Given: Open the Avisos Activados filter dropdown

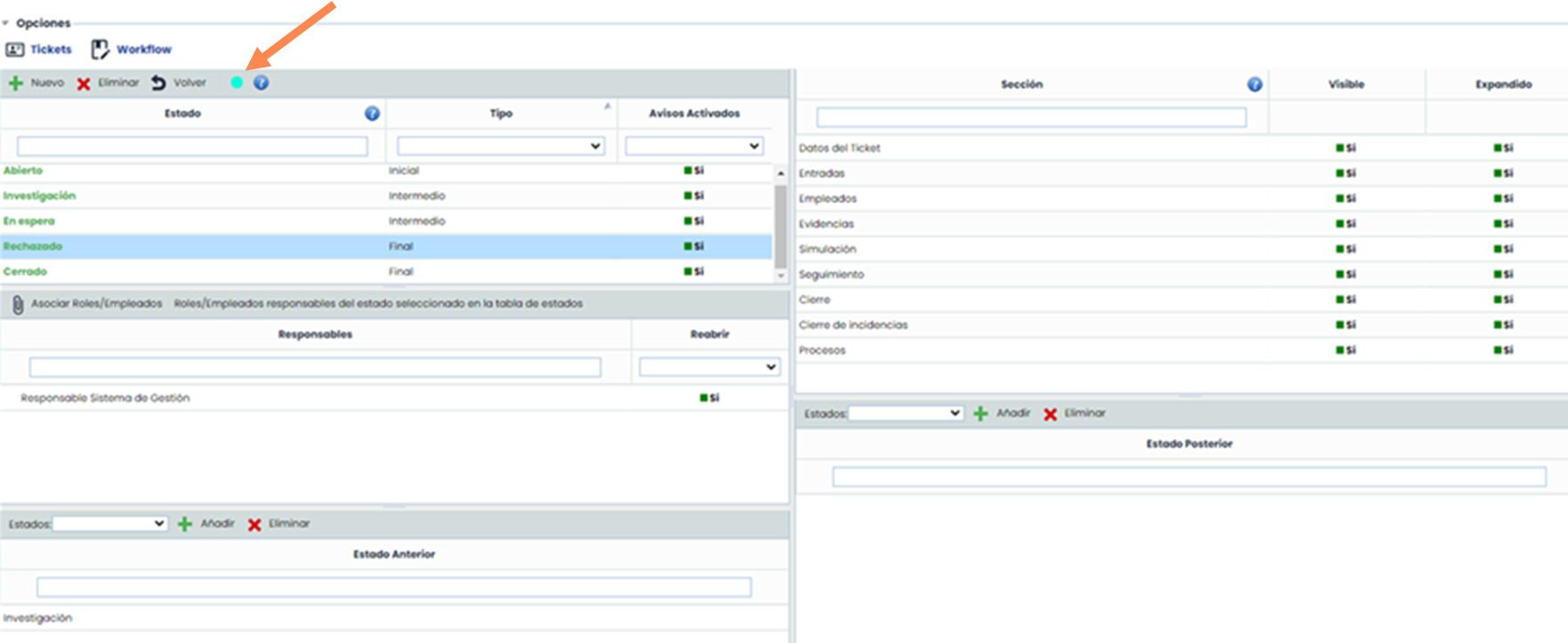Looking at the screenshot, I should tap(693, 146).
